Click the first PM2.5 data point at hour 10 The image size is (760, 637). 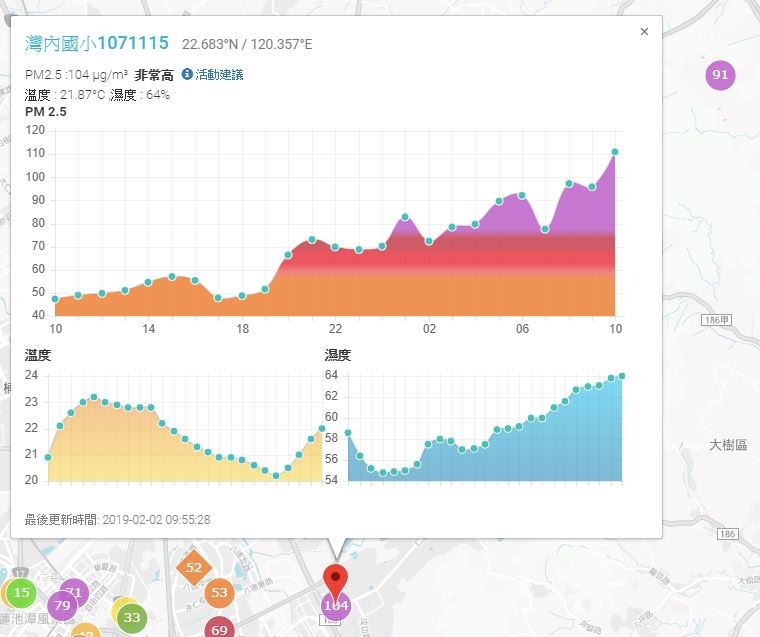click(x=55, y=299)
